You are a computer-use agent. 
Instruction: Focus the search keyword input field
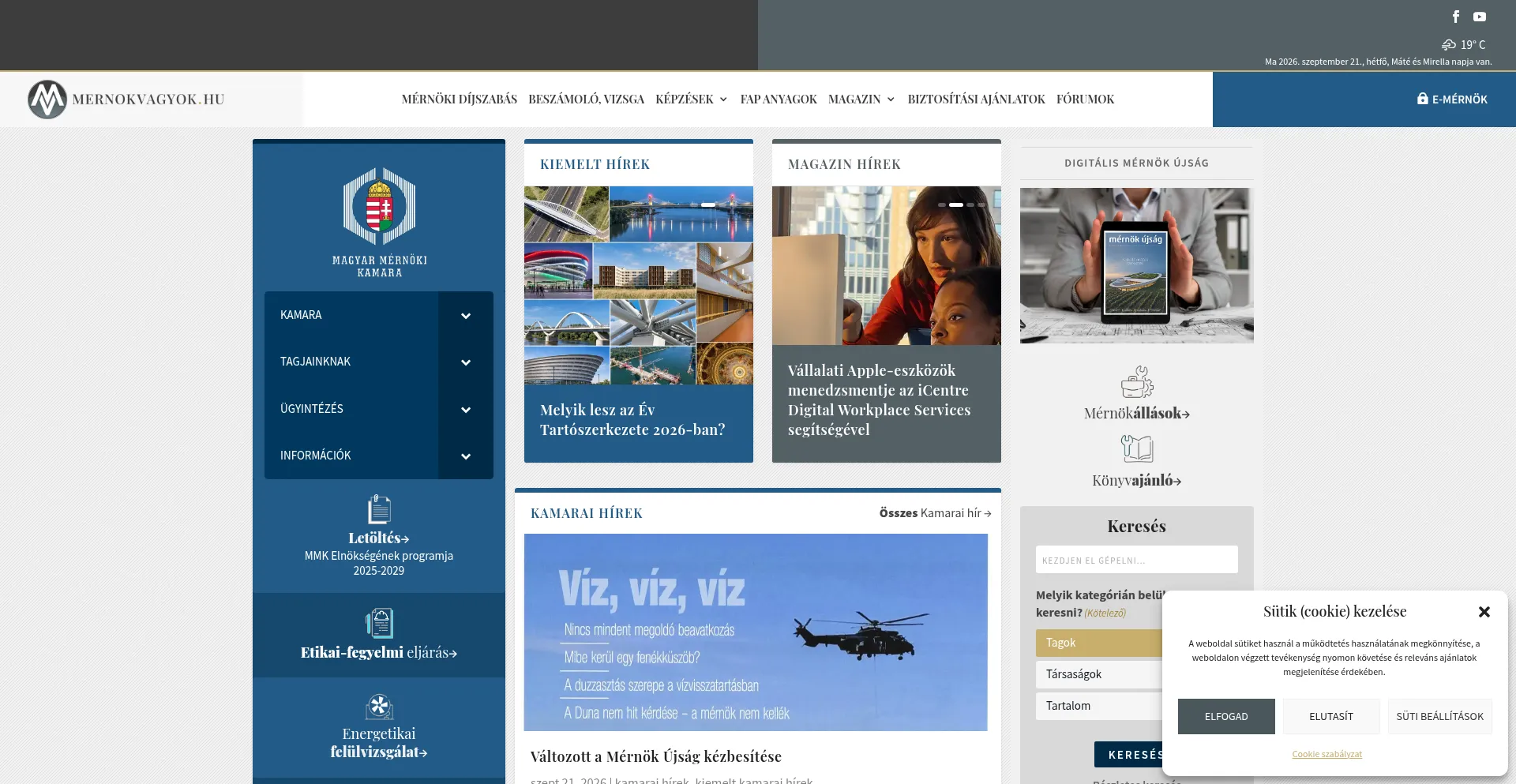(1137, 560)
